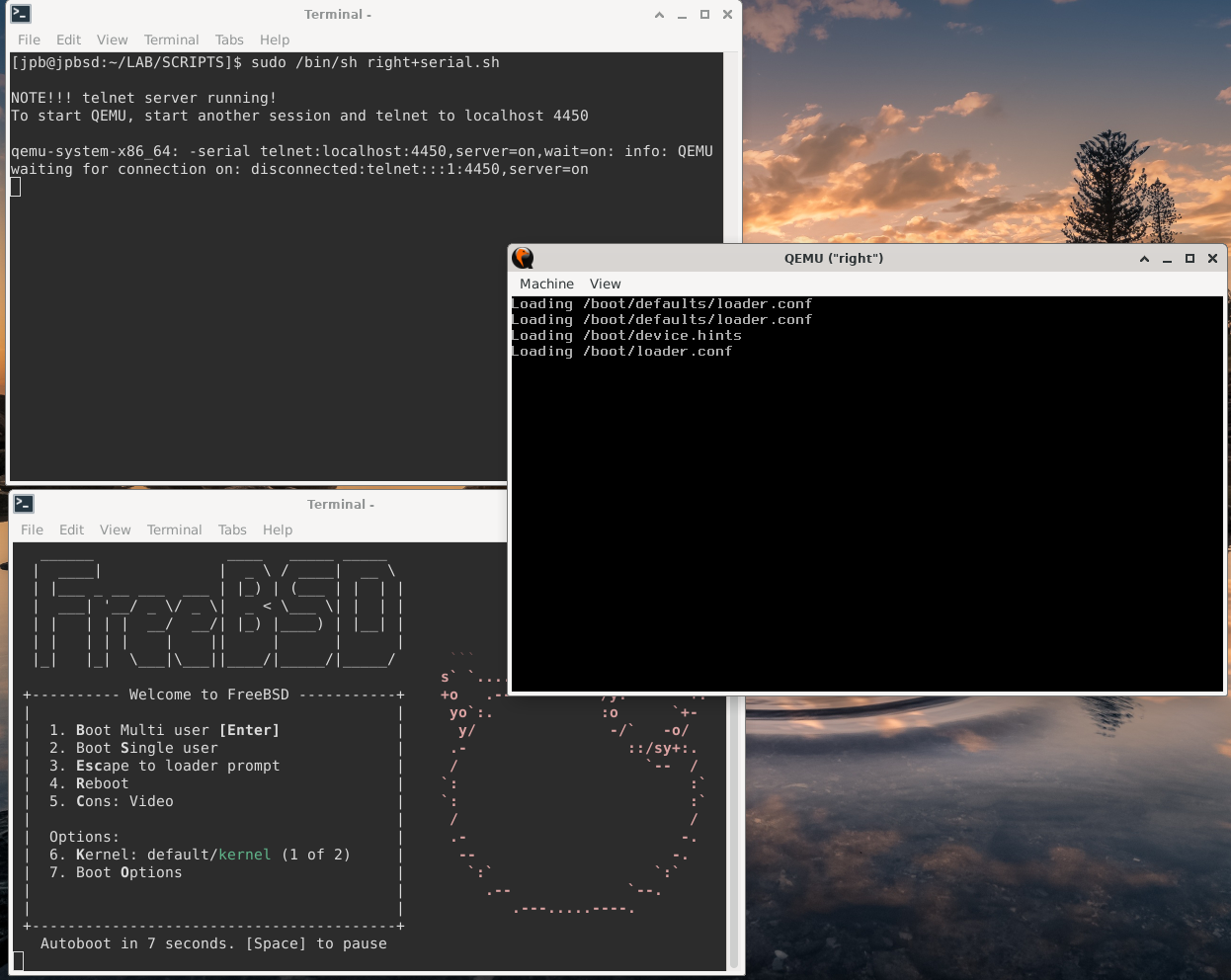This screenshot has width=1231, height=980.
Task: Open the Machine menu in QEMU
Action: pos(546,284)
